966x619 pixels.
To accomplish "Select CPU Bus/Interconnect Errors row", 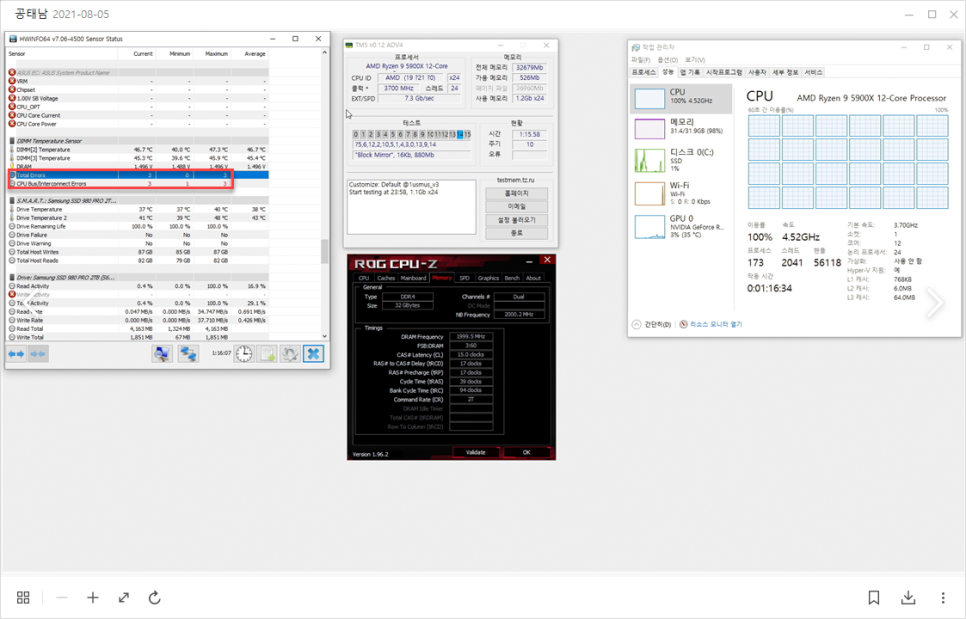I will [x=139, y=184].
